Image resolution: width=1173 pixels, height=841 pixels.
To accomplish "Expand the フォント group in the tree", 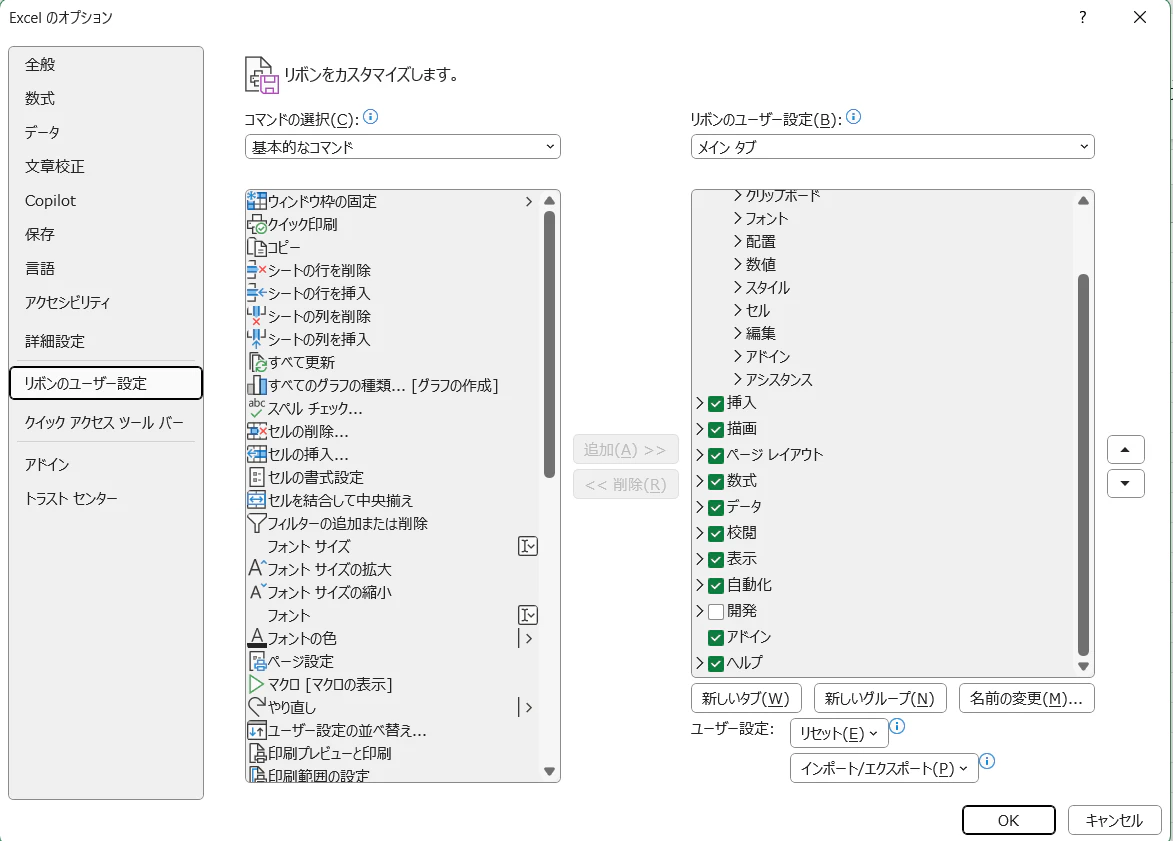I will [738, 218].
